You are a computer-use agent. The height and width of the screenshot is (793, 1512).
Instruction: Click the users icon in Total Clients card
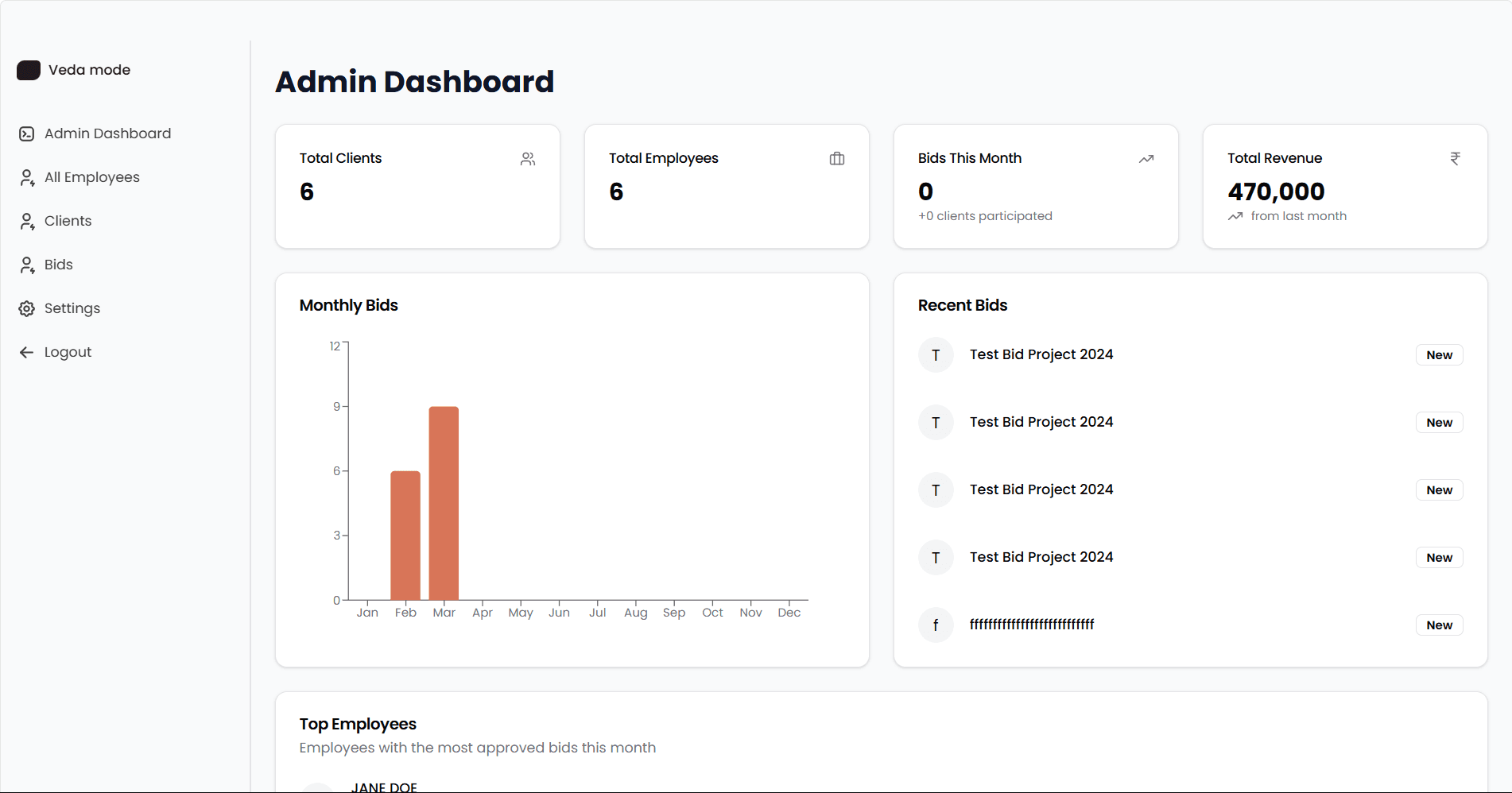(x=528, y=159)
